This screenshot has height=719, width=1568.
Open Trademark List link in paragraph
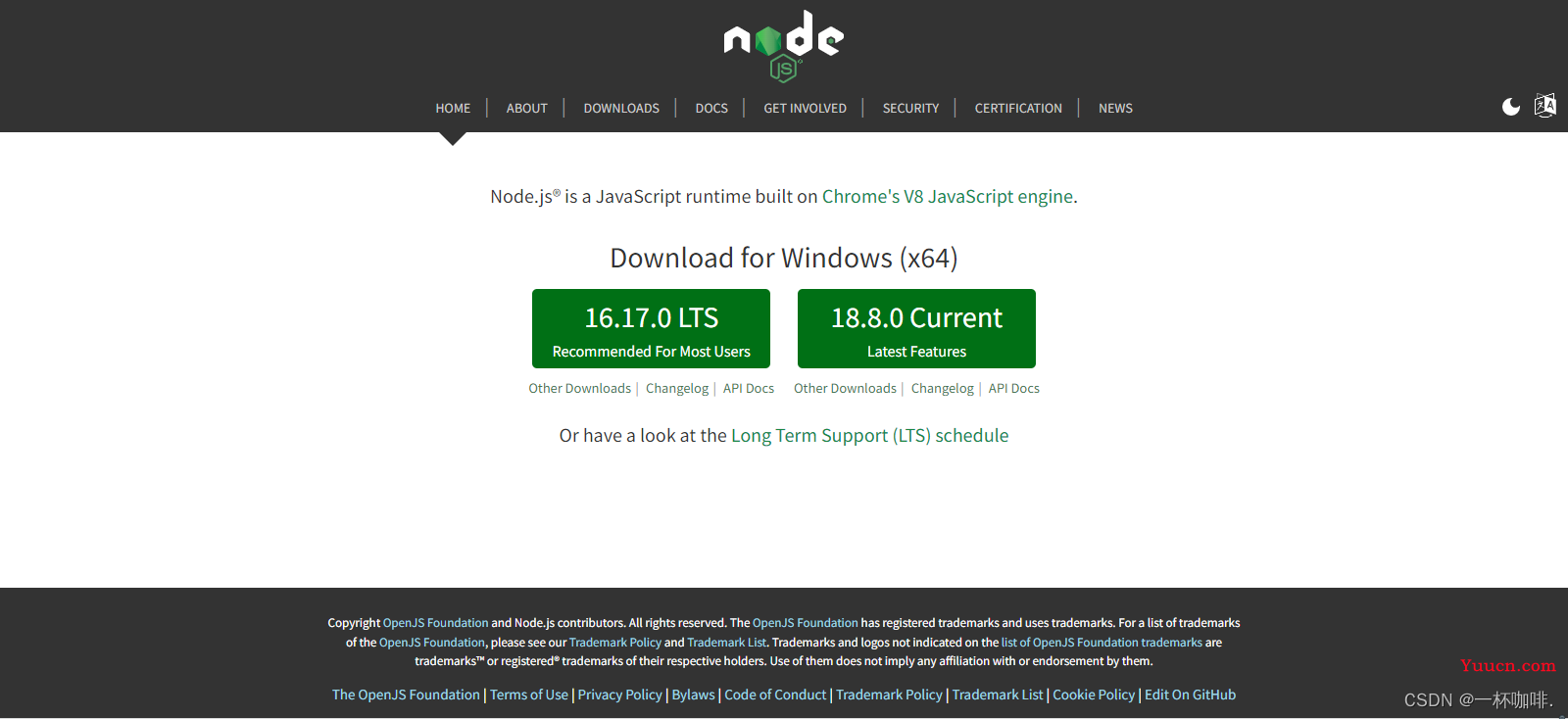coord(727,643)
